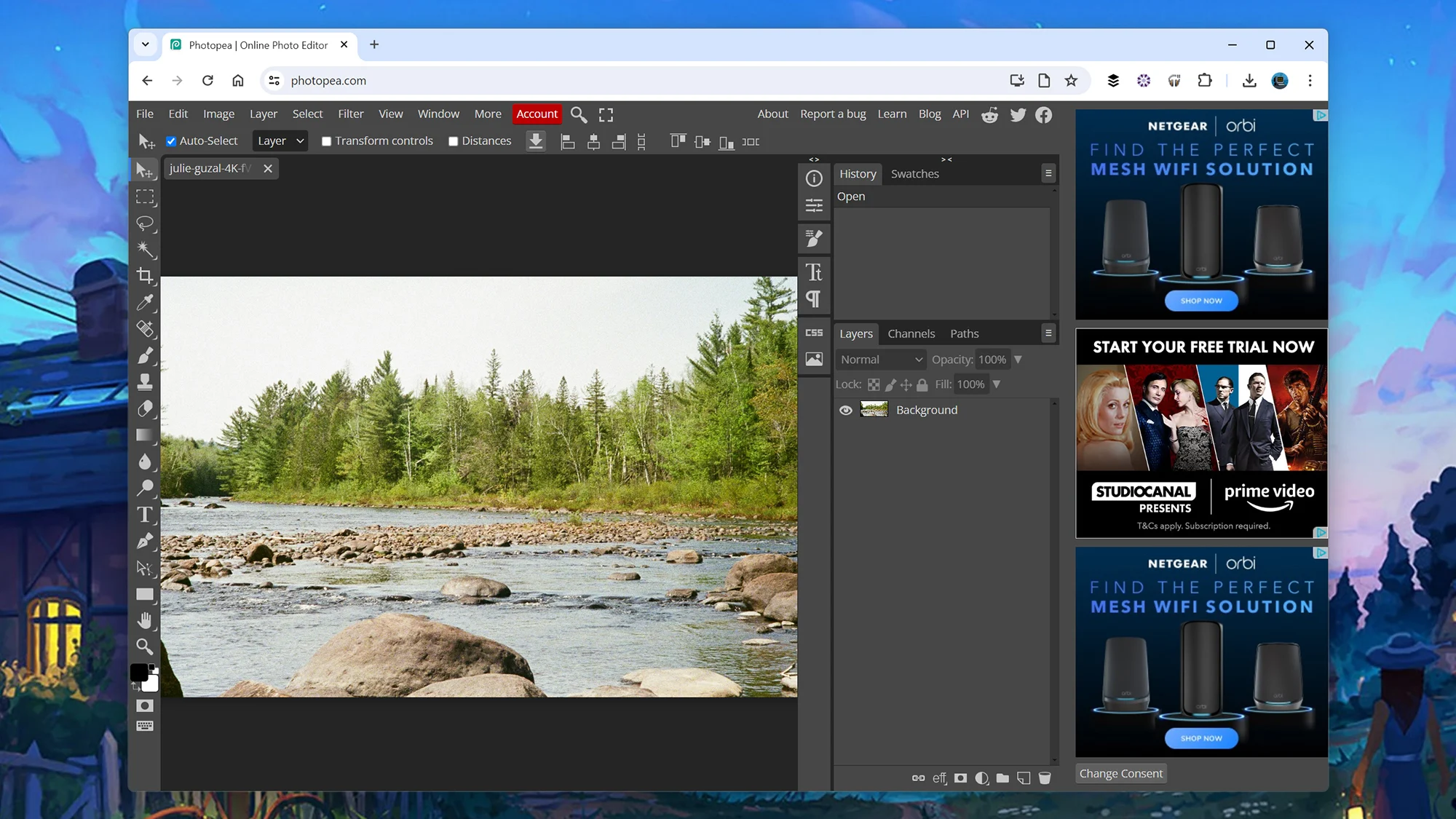Image resolution: width=1456 pixels, height=819 pixels.
Task: Hide the Background layer visibility
Action: coord(845,410)
